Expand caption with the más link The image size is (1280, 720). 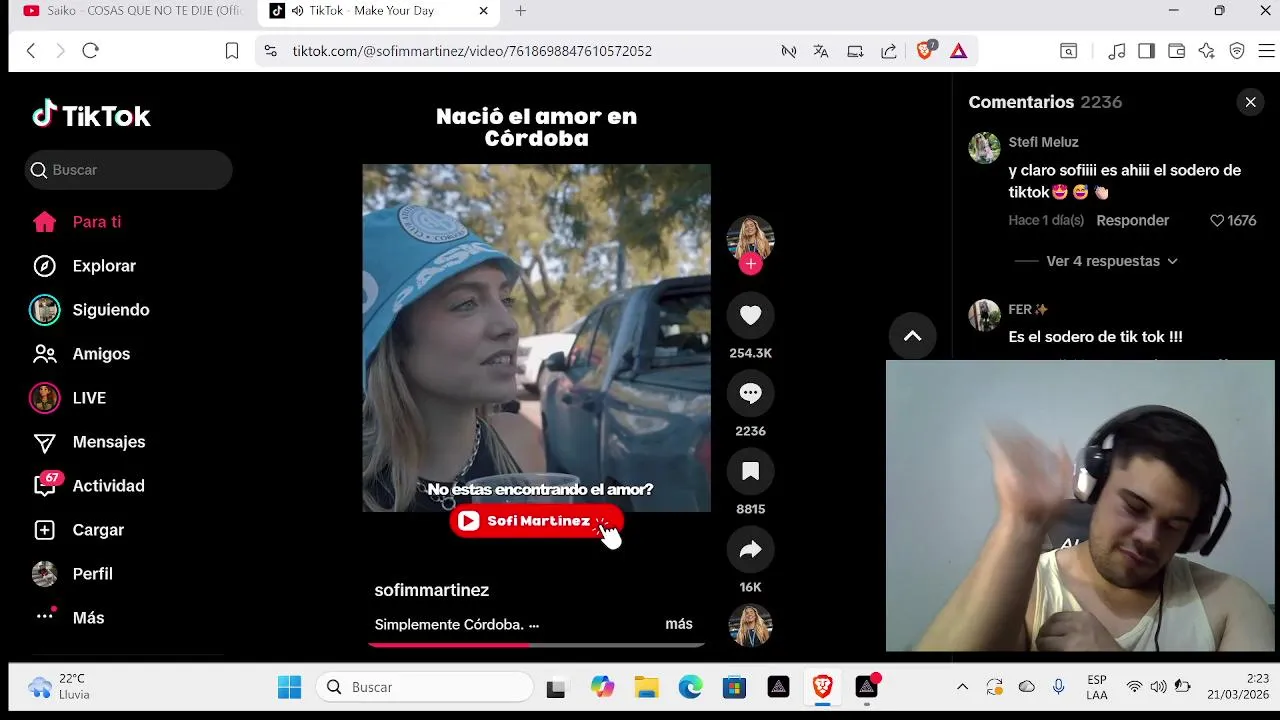pyautogui.click(x=679, y=624)
